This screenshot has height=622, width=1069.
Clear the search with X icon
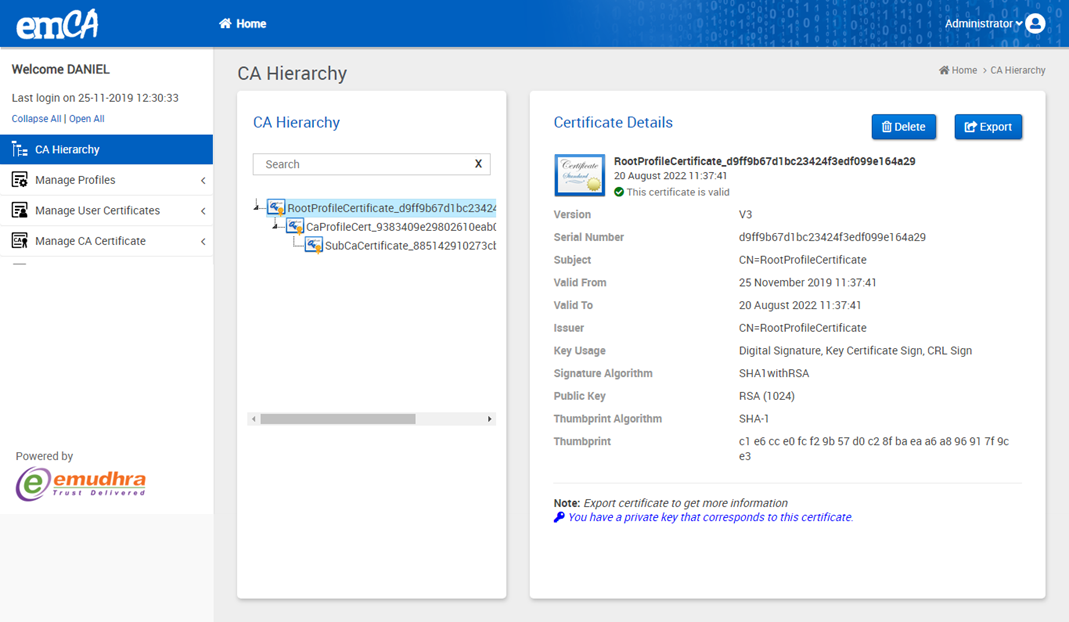click(478, 164)
